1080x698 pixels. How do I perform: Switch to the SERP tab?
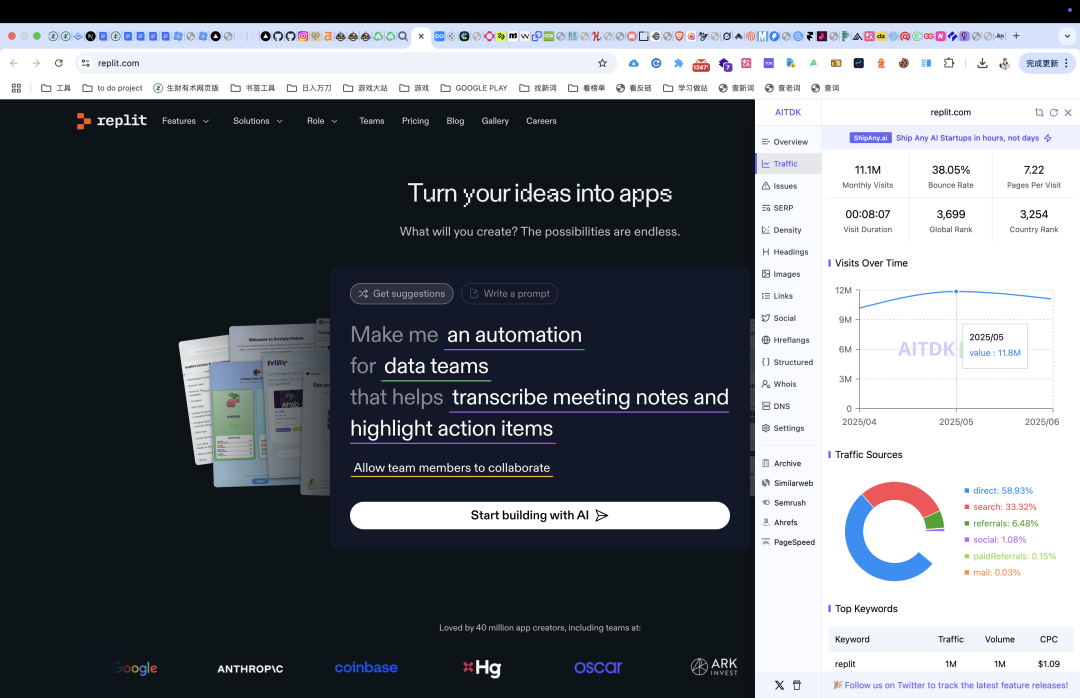pos(778,208)
